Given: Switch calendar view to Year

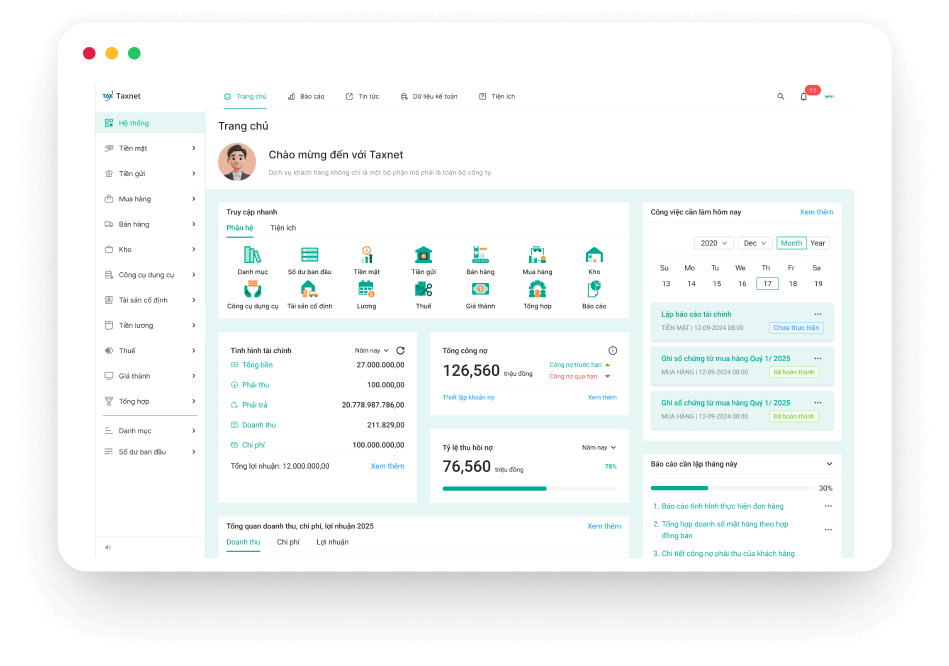Looking at the screenshot, I should click(818, 243).
